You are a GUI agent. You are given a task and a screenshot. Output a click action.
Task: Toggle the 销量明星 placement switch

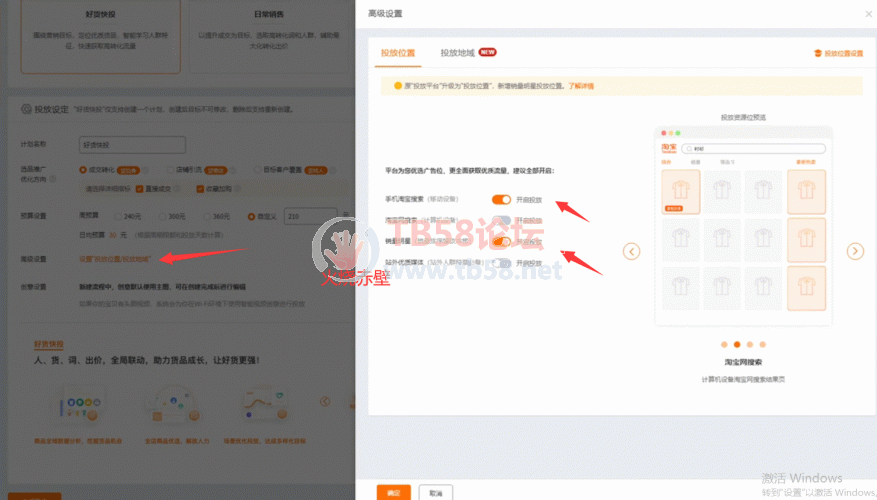point(503,242)
